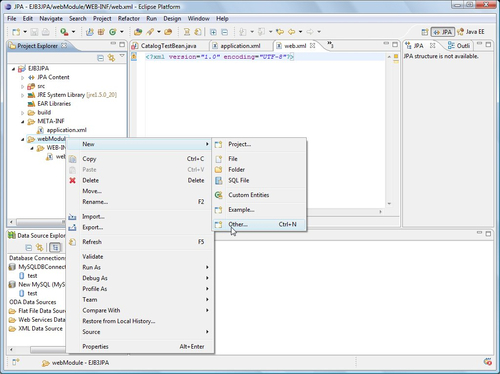The width and height of the screenshot is (500, 374).
Task: Click the Collapse All minus toolbar icon
Action: (x=225, y=32)
